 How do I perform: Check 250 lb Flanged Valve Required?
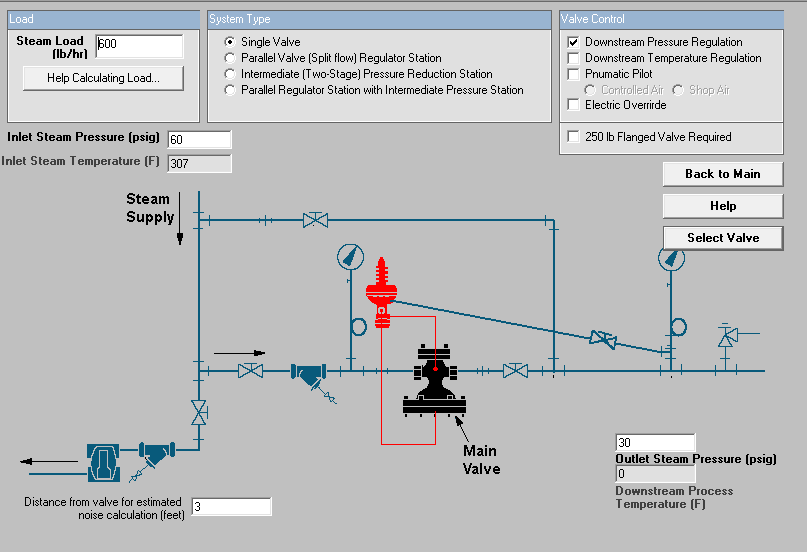(573, 137)
